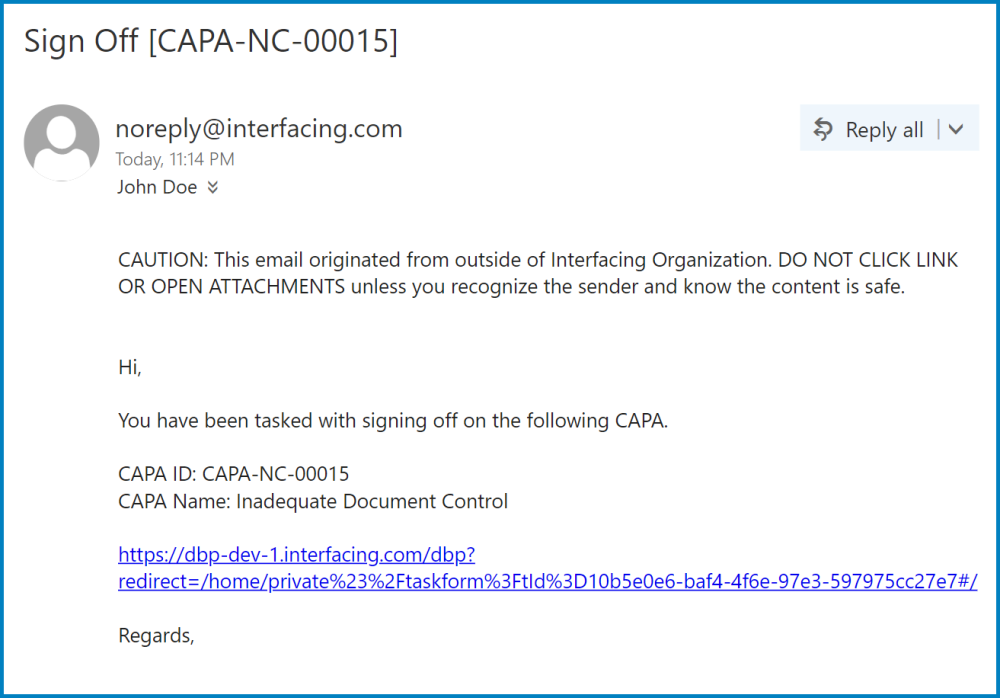The width and height of the screenshot is (1000, 698).
Task: Click the "You have been tasked" sentence
Action: [393, 420]
